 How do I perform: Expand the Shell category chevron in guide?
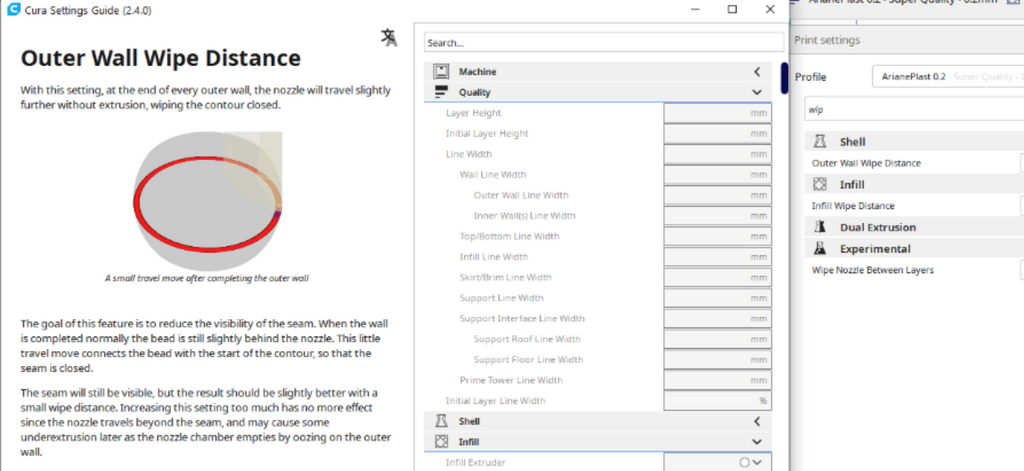(757, 421)
